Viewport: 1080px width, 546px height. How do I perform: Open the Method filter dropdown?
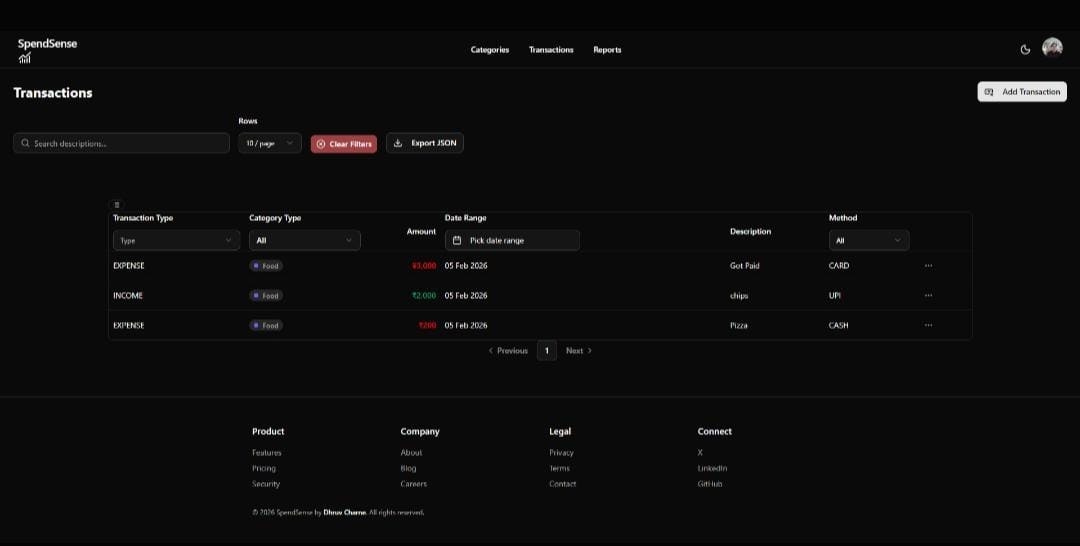869,240
